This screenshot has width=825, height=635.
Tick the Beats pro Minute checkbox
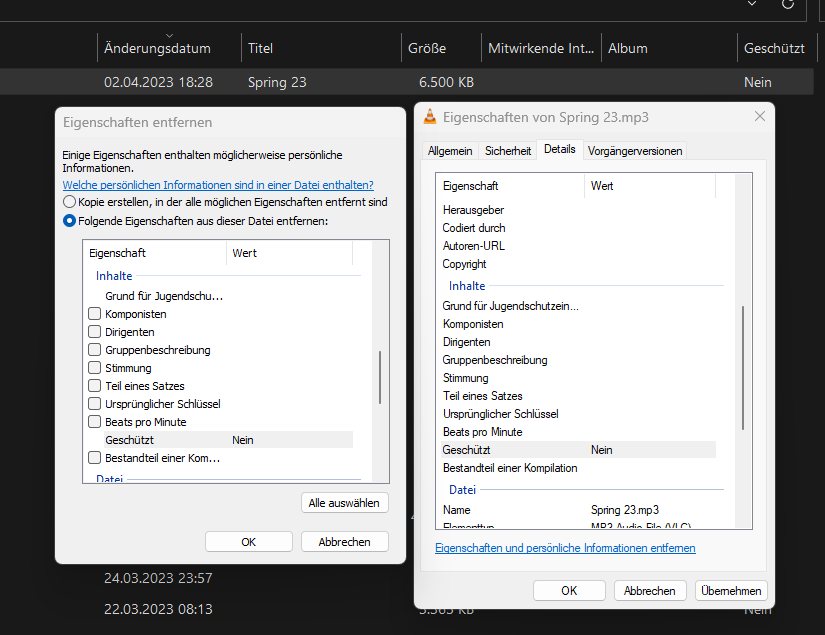pyautogui.click(x=95, y=422)
